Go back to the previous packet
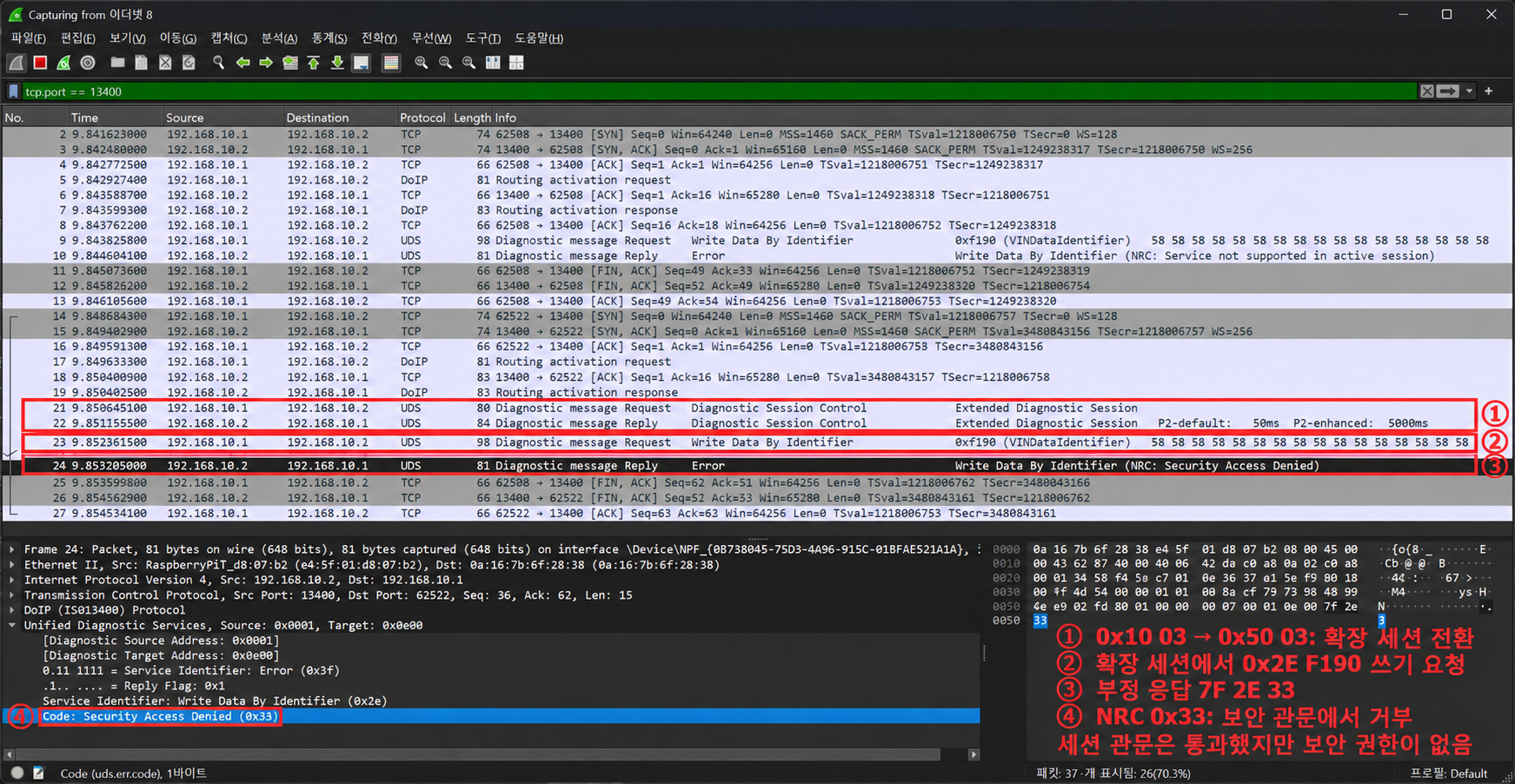 point(243,63)
